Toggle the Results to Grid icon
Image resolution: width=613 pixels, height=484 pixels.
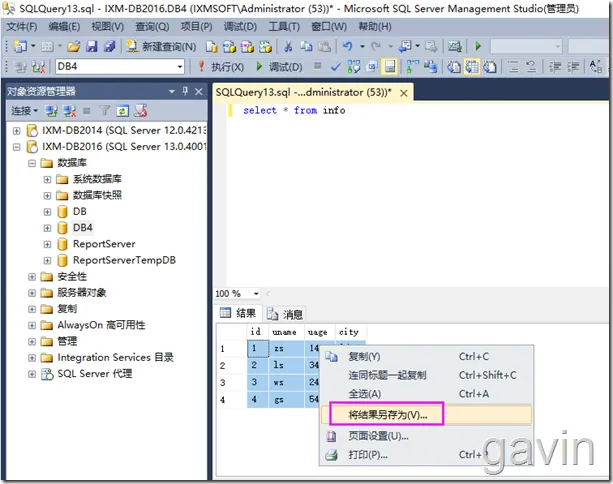tap(472, 67)
